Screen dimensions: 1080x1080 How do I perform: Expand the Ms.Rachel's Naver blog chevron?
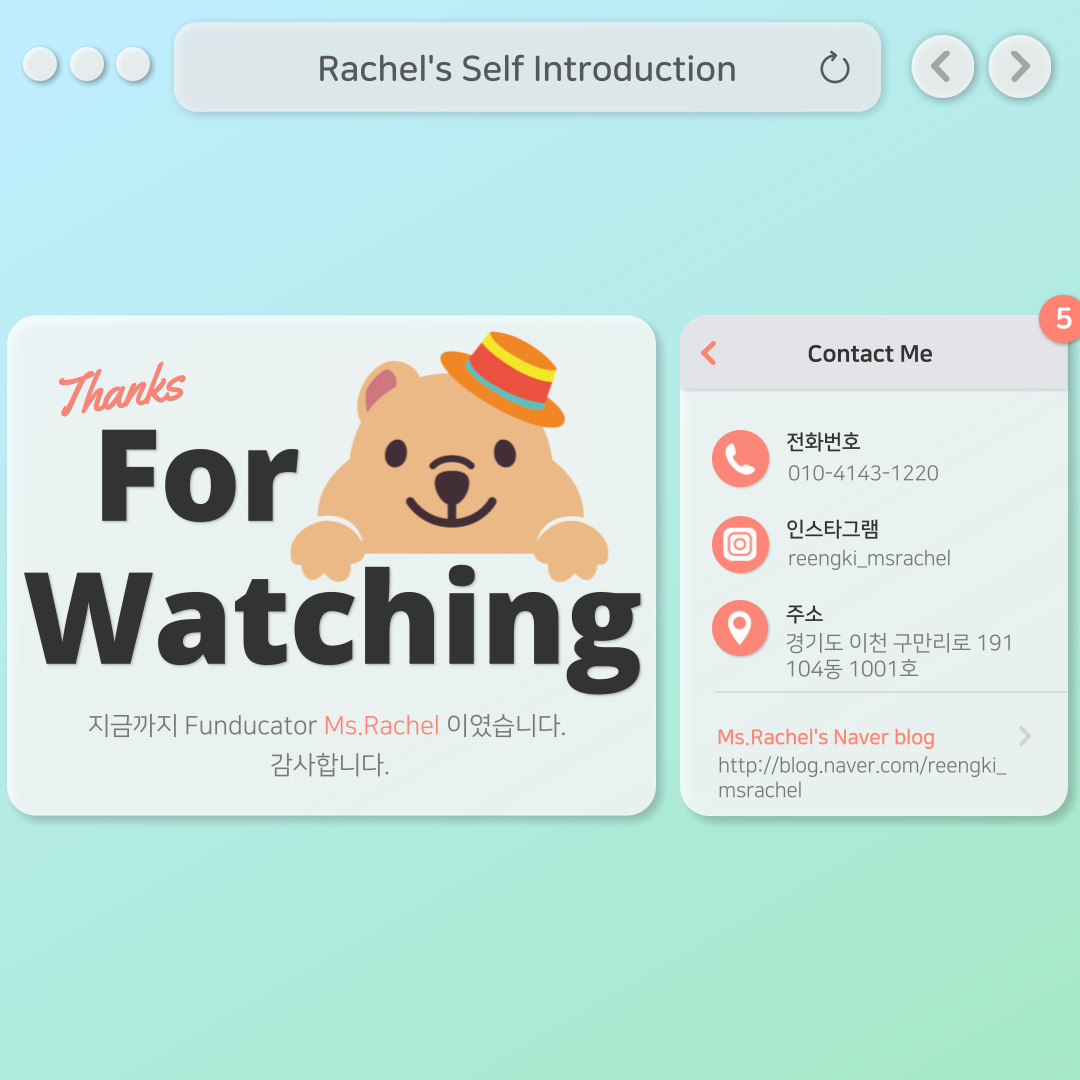[1025, 736]
